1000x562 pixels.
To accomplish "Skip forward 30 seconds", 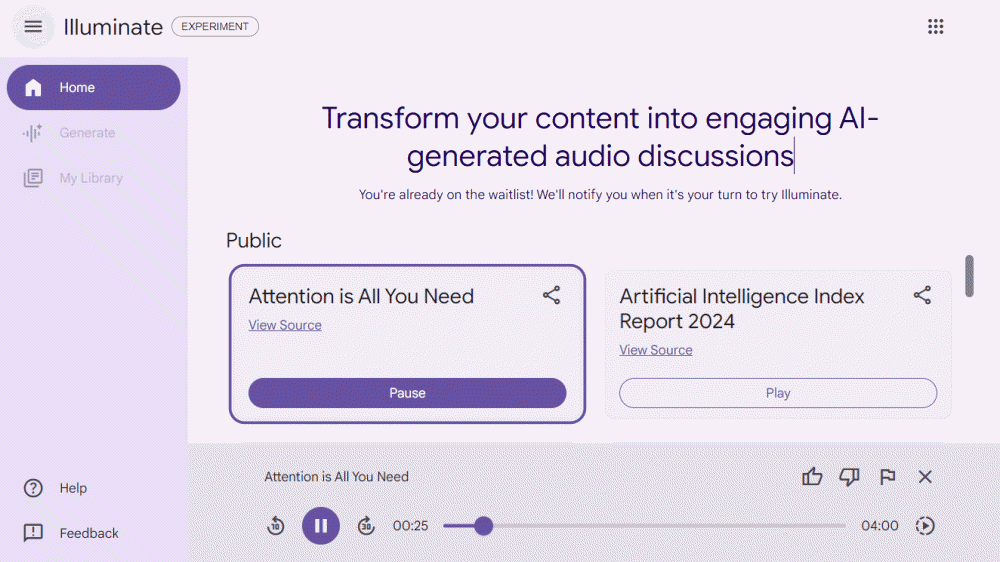I will (x=366, y=526).
